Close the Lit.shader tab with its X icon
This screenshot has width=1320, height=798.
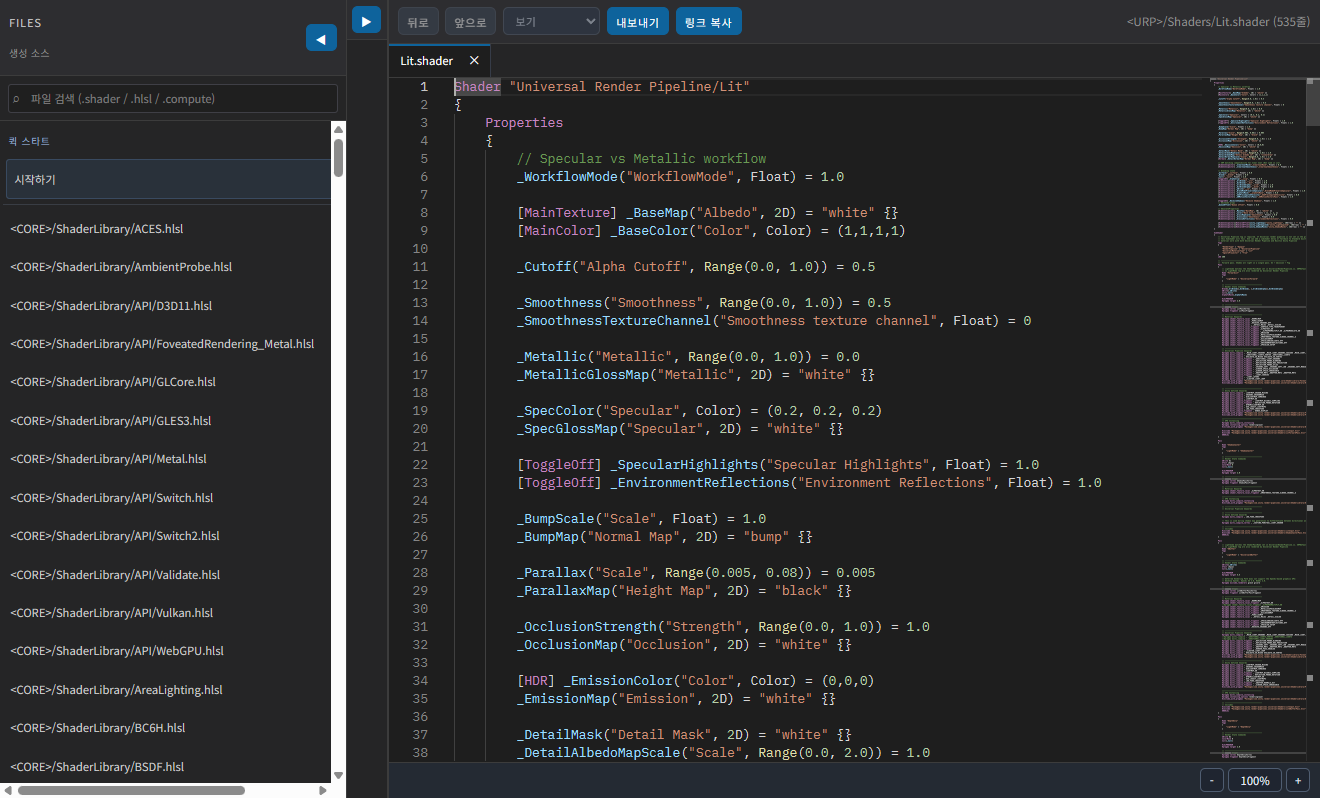(474, 60)
